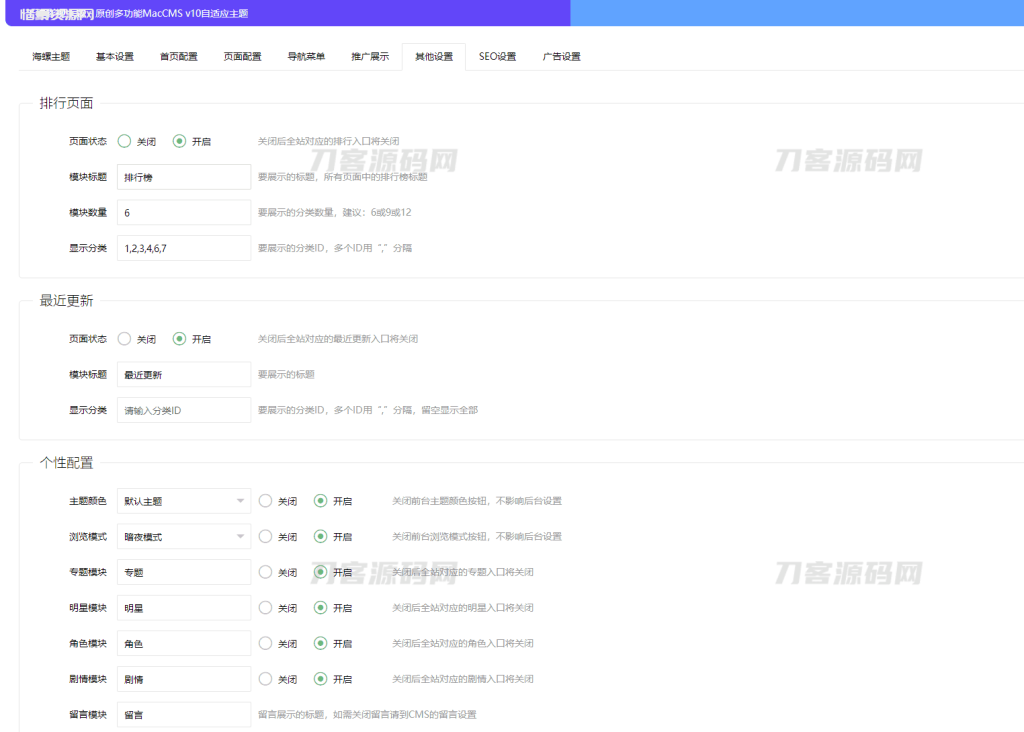Click the 海螺主题 tab
Viewport: 1024px width, 732px height.
click(x=49, y=57)
